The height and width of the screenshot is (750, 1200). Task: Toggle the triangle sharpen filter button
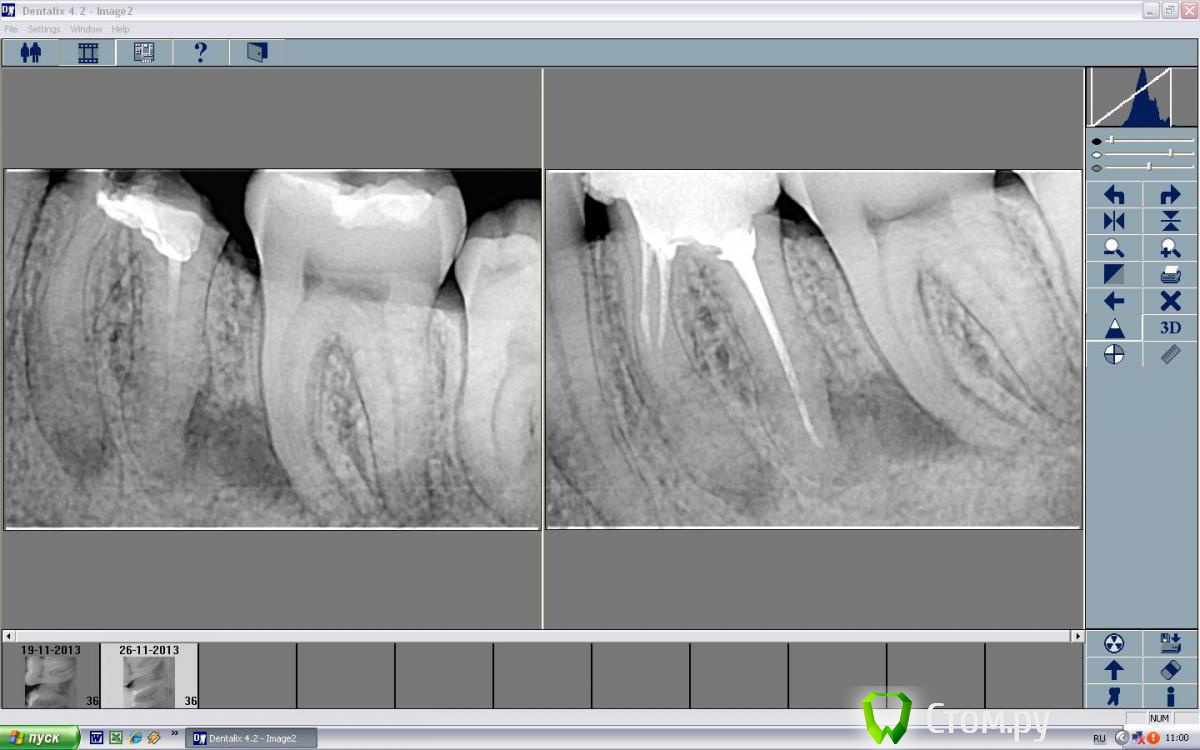1114,328
